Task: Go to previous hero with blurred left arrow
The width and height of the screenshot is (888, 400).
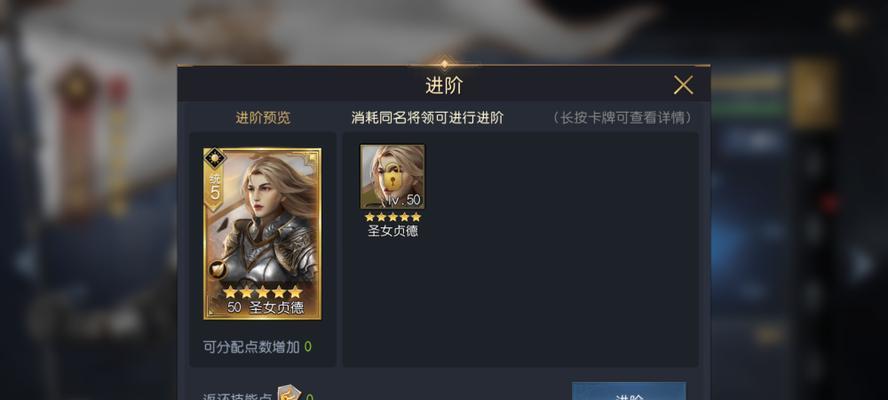Action: (x=25, y=263)
